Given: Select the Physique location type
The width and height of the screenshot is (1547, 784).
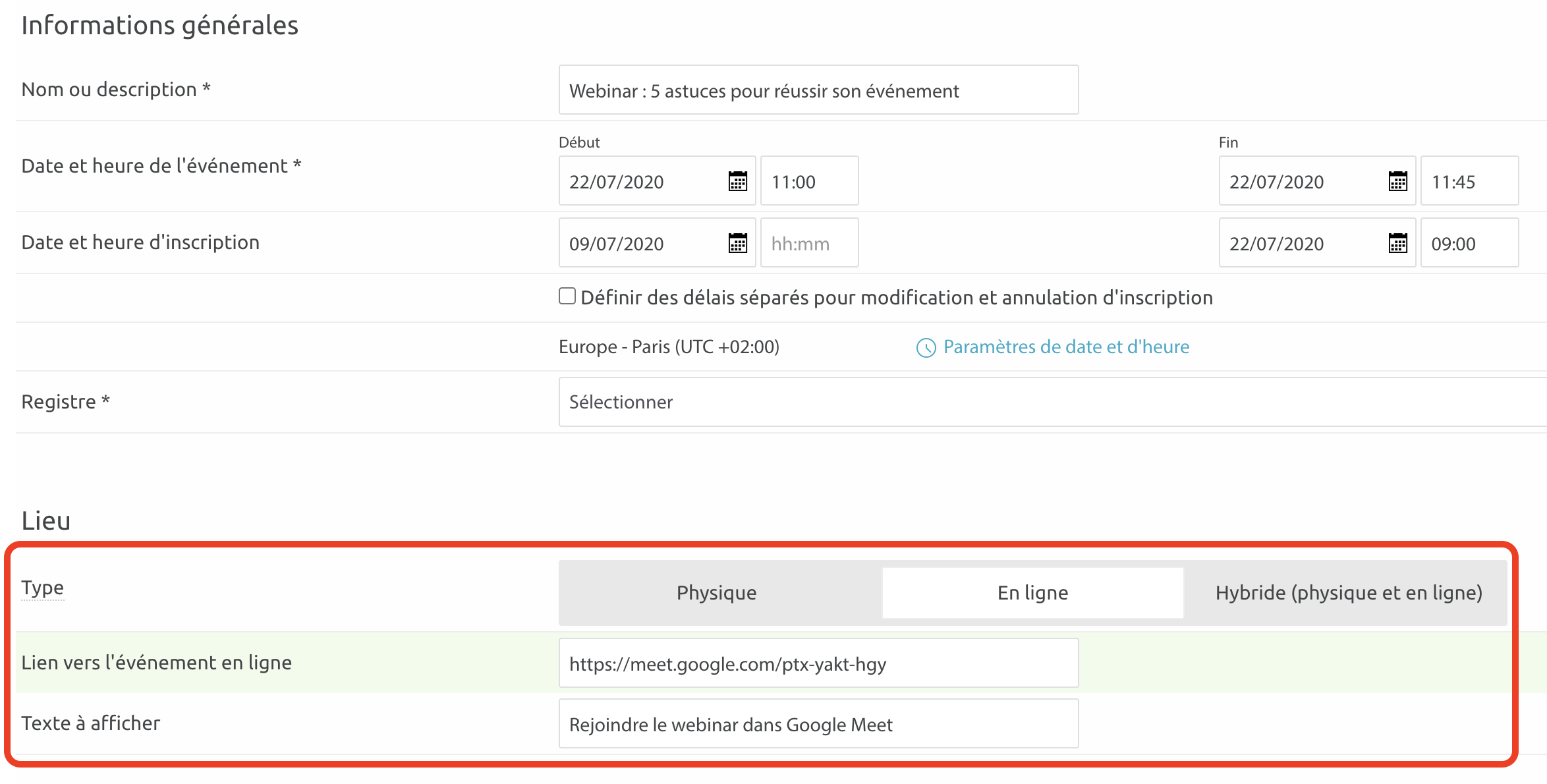Looking at the screenshot, I should coord(717,593).
